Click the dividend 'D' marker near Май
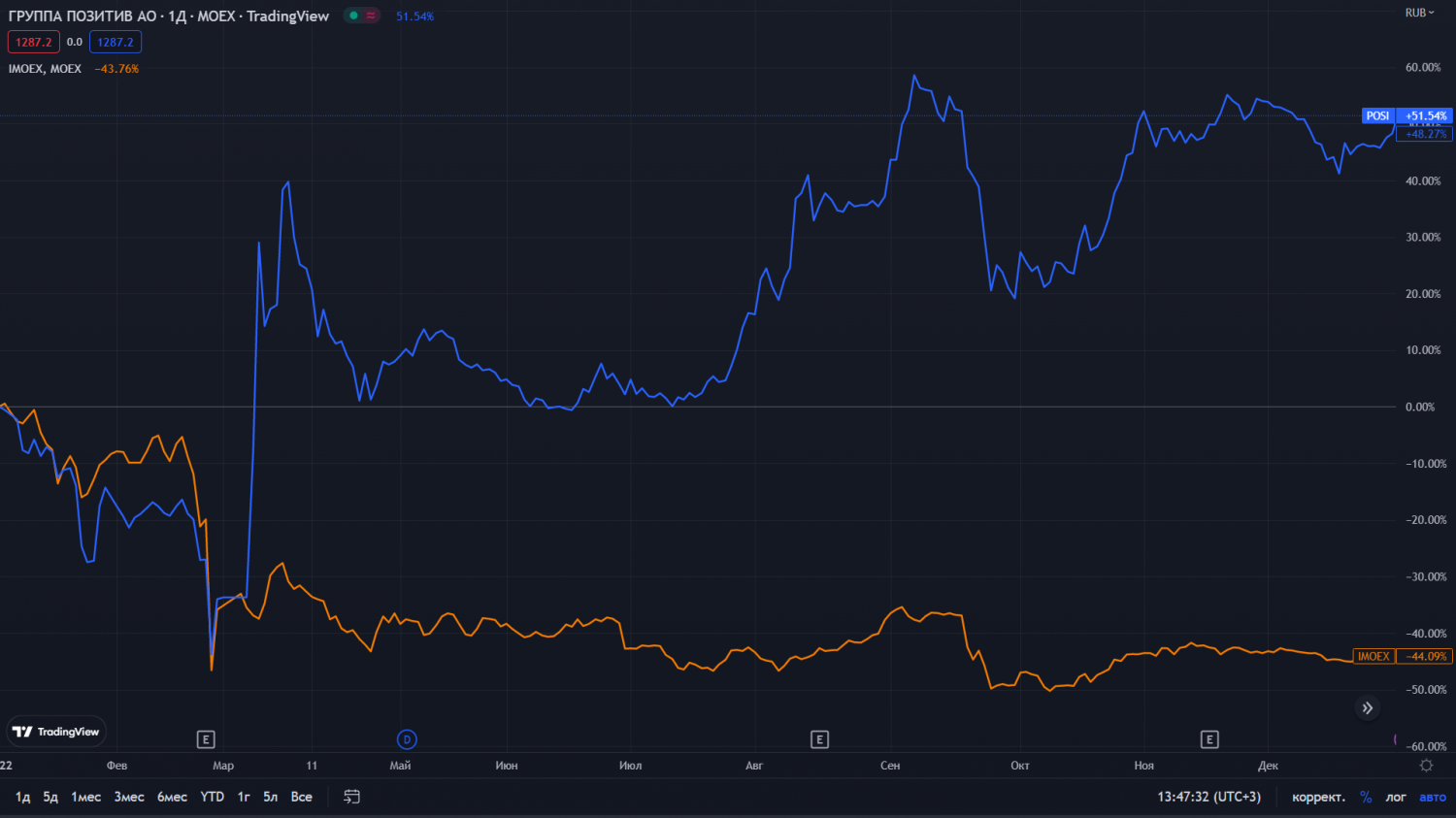This screenshot has height=818, width=1456. click(407, 739)
